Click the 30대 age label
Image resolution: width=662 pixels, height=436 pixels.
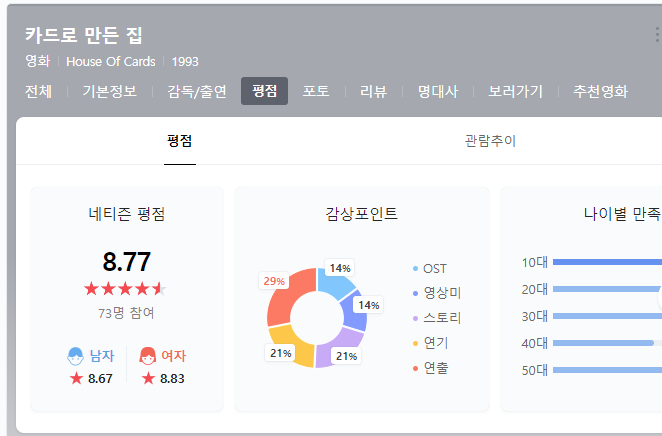(534, 317)
